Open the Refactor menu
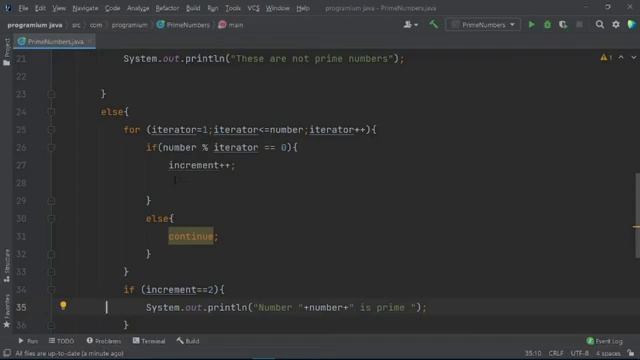Viewport: 640px width, 360px height. (167, 8)
